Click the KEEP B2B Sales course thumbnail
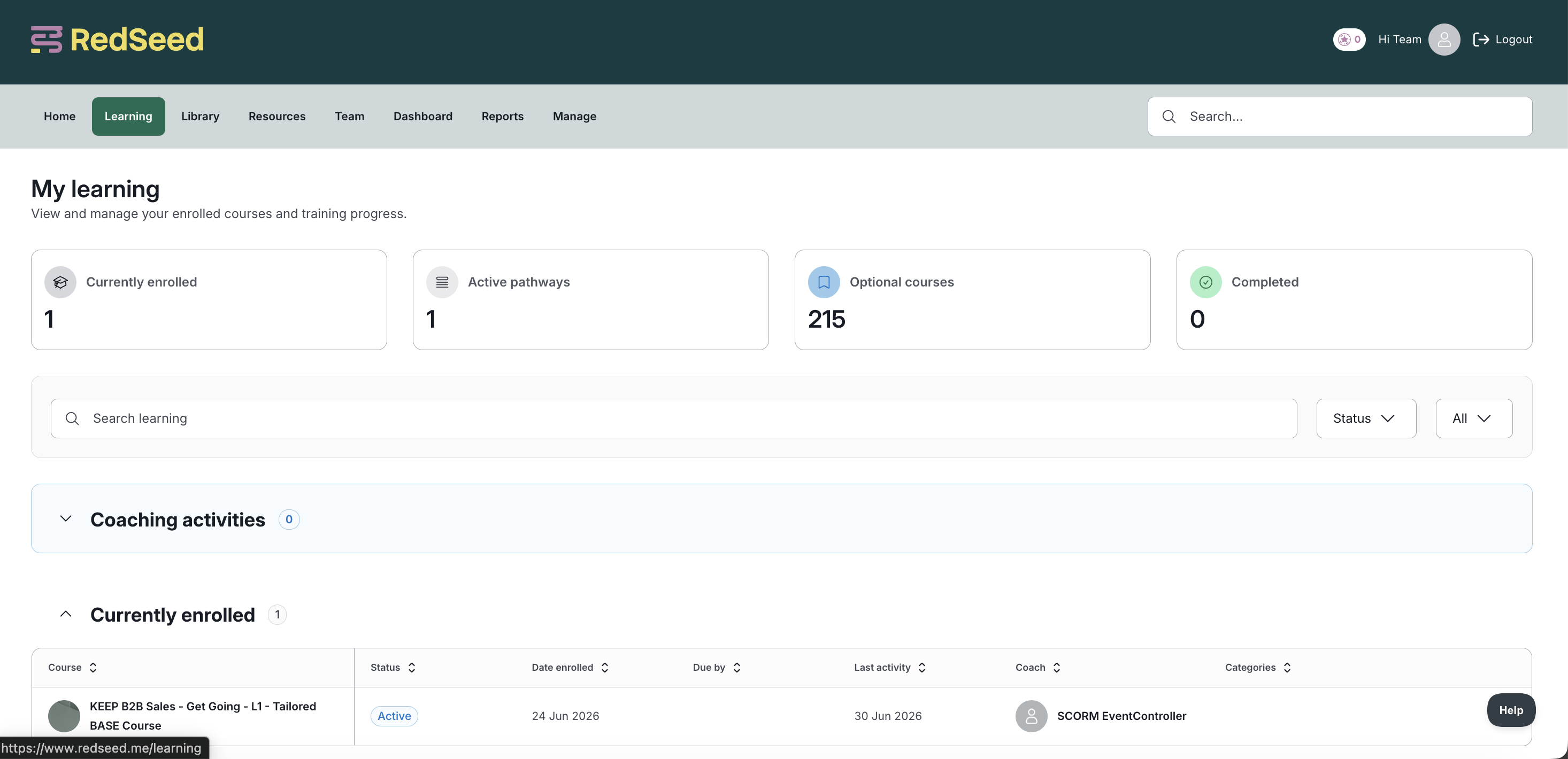The height and width of the screenshot is (759, 1568). click(64, 716)
